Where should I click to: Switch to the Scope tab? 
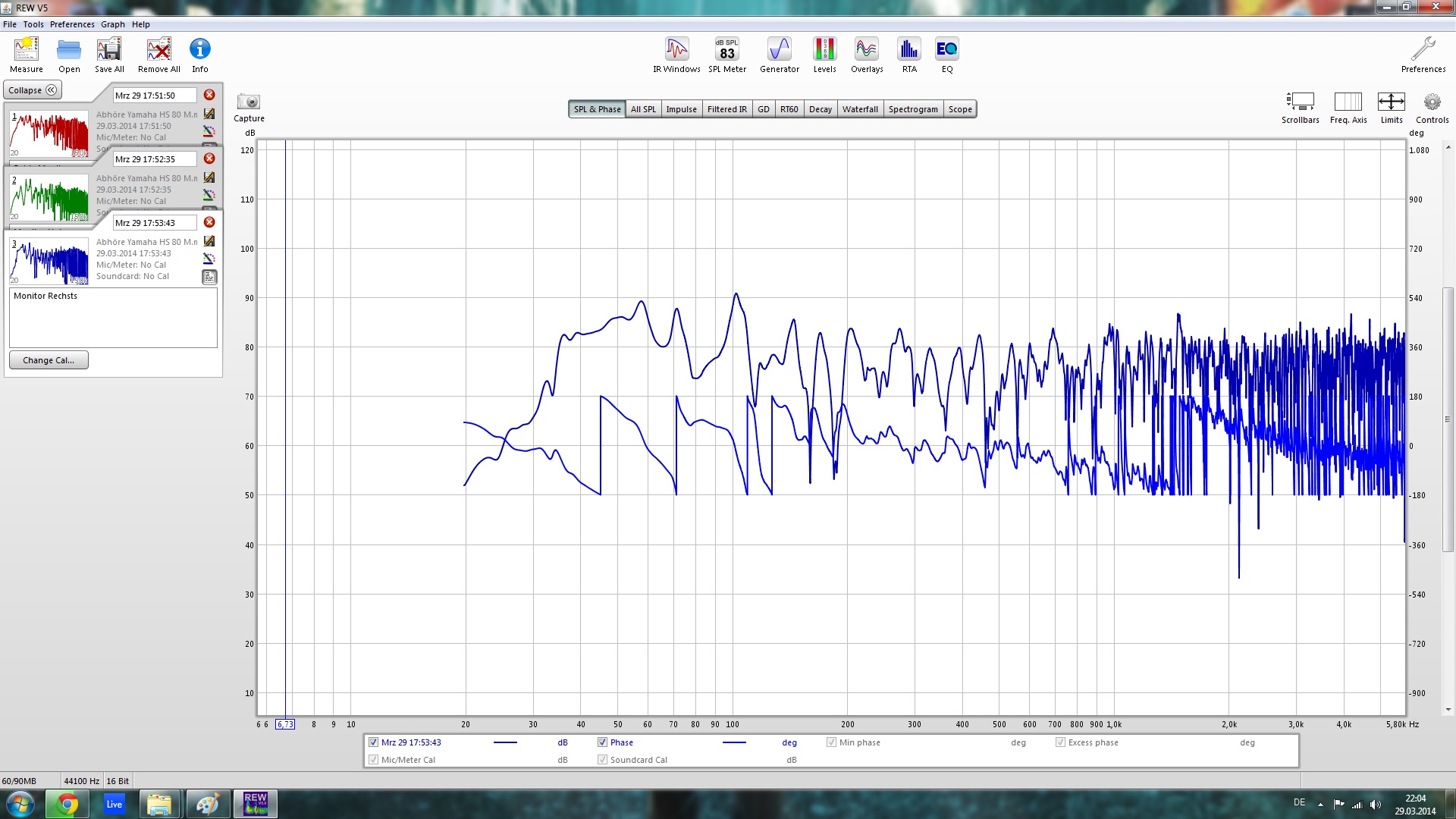[x=960, y=109]
